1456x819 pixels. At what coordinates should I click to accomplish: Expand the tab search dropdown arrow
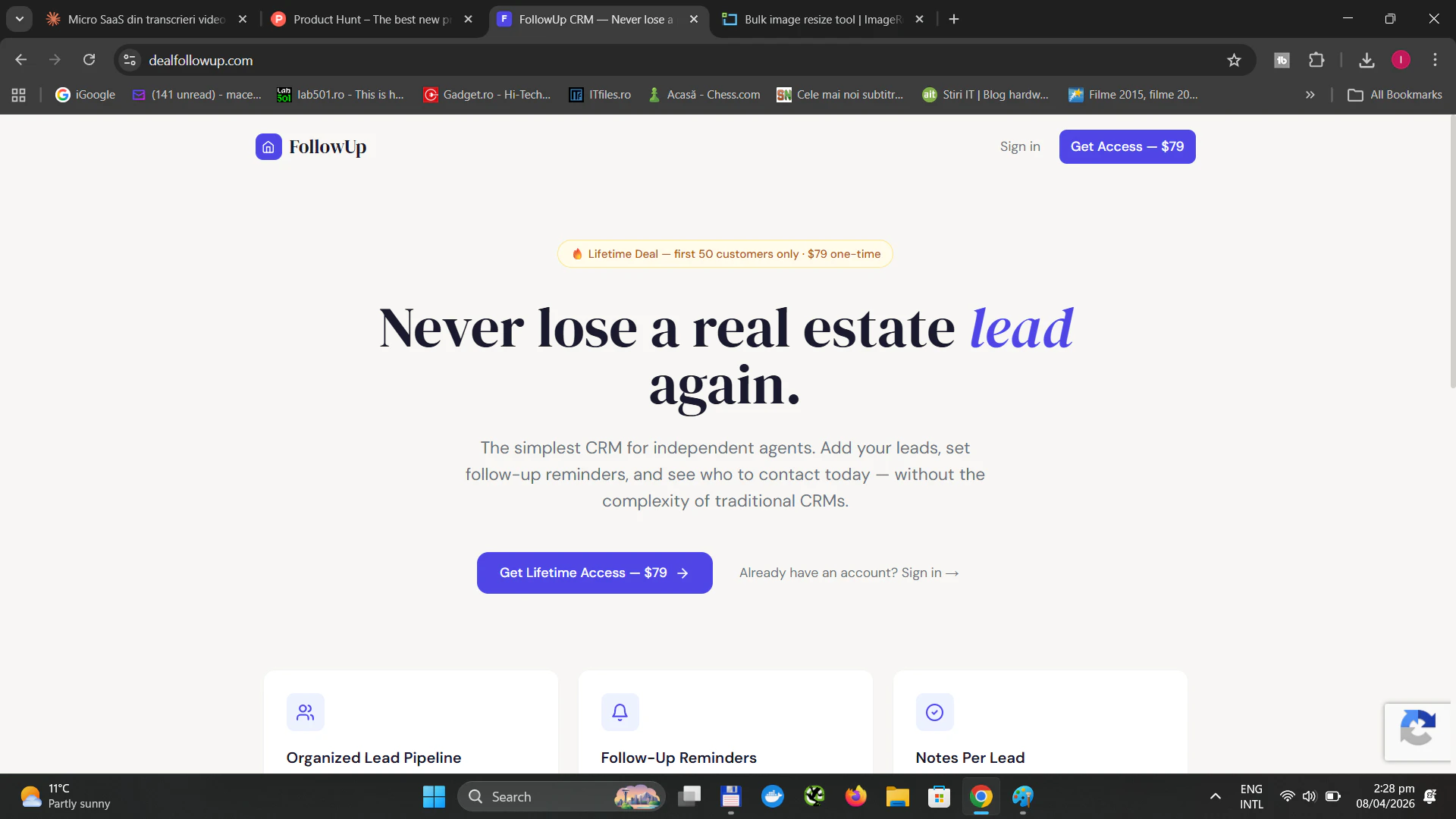pos(20,19)
